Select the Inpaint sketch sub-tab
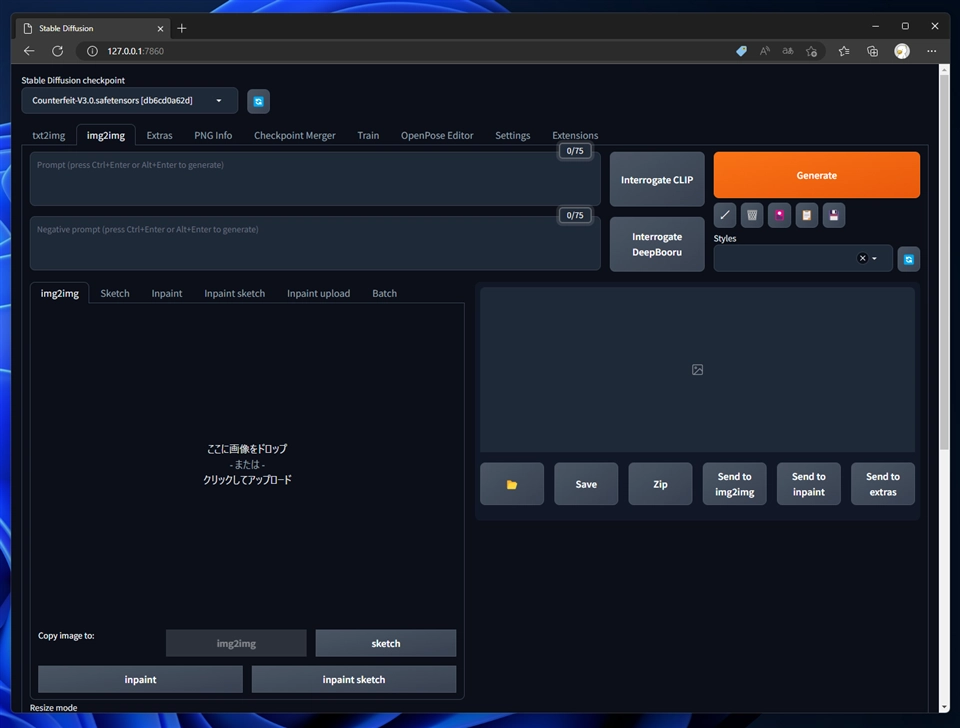Screen dimensions: 960x728 (234, 293)
